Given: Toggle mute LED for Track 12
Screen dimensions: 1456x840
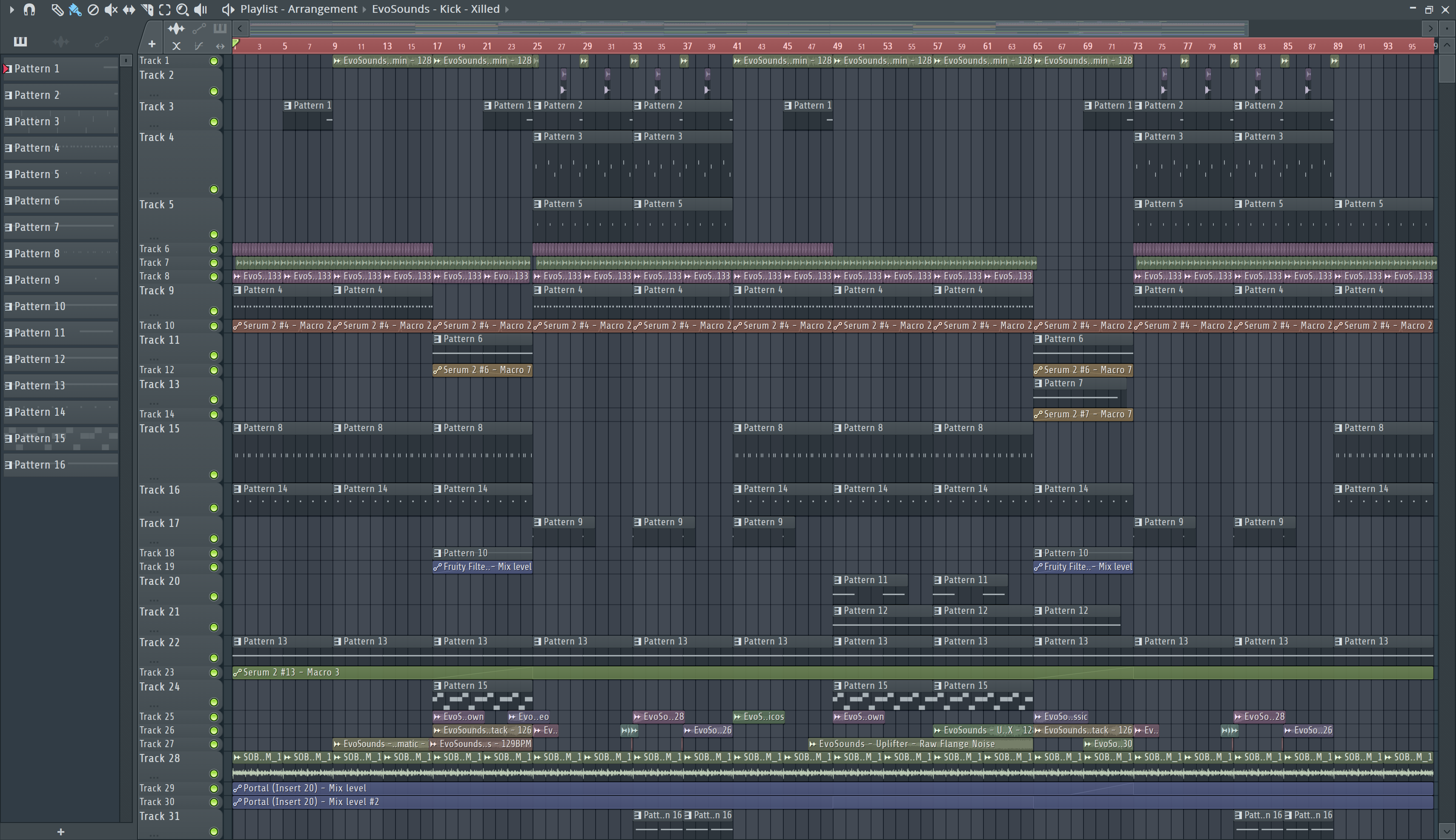Looking at the screenshot, I should pyautogui.click(x=214, y=371).
